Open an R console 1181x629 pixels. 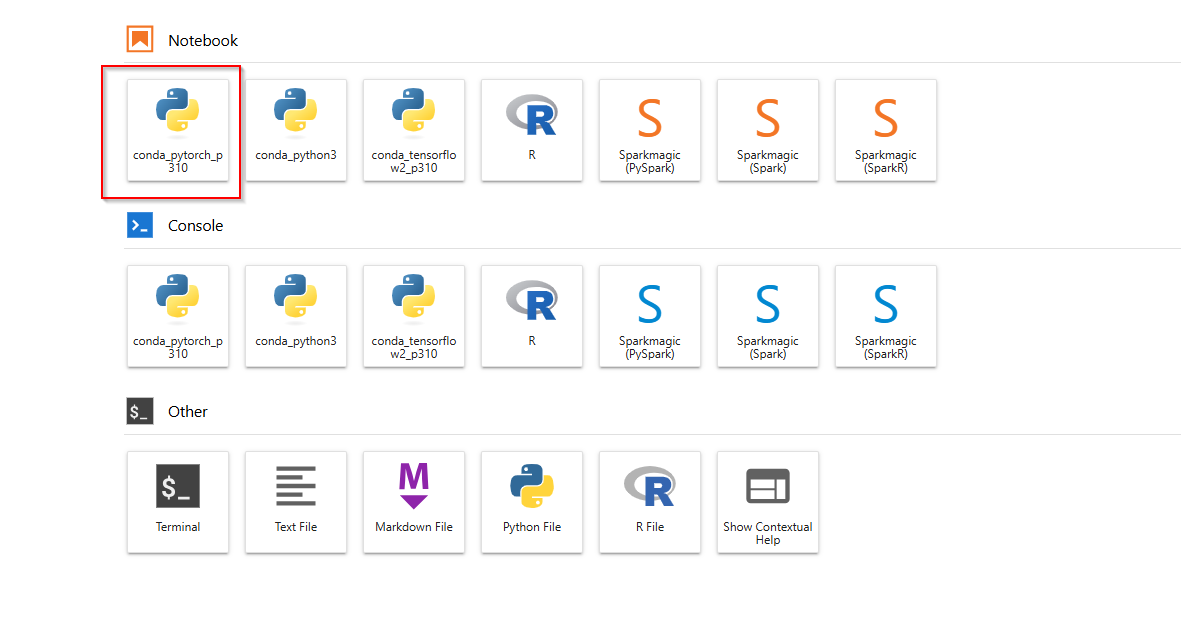[532, 316]
